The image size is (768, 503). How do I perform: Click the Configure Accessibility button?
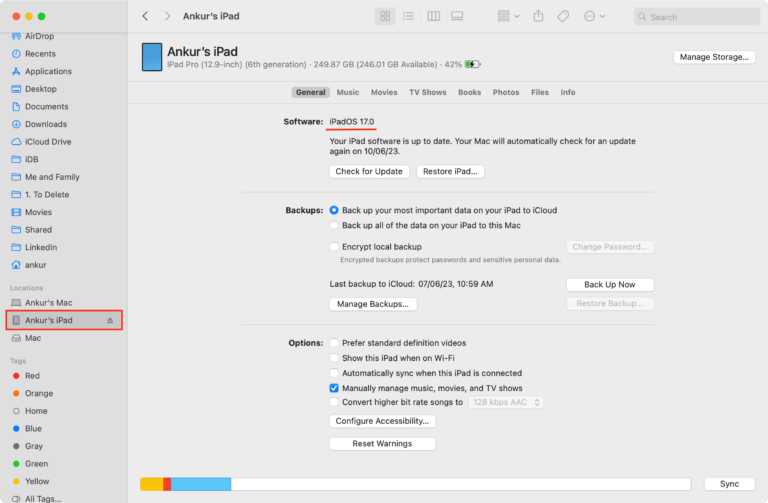[x=382, y=421]
